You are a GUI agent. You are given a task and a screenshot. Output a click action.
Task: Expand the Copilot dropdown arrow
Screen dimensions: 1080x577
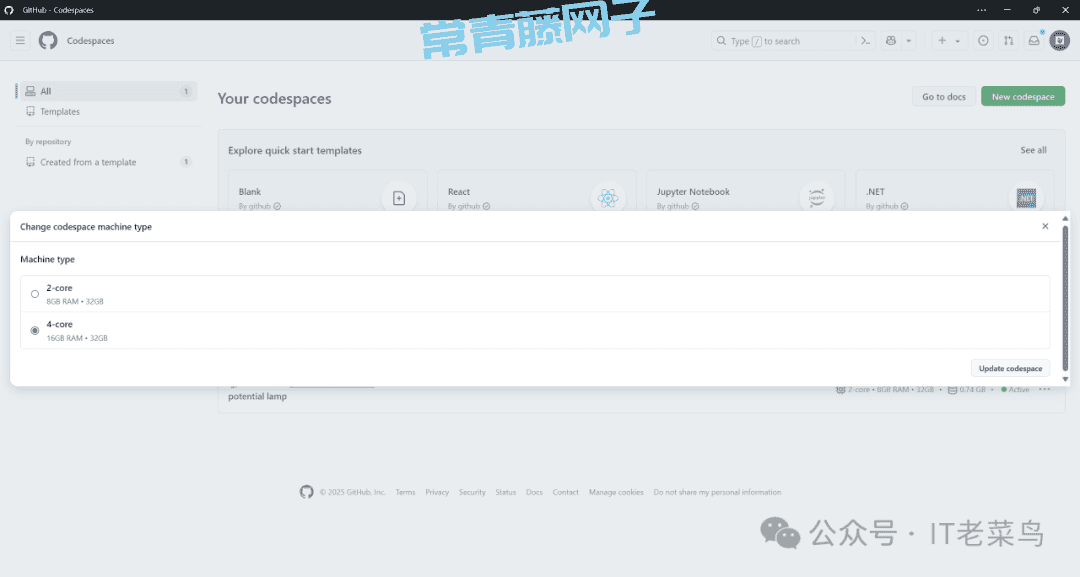[x=908, y=41]
